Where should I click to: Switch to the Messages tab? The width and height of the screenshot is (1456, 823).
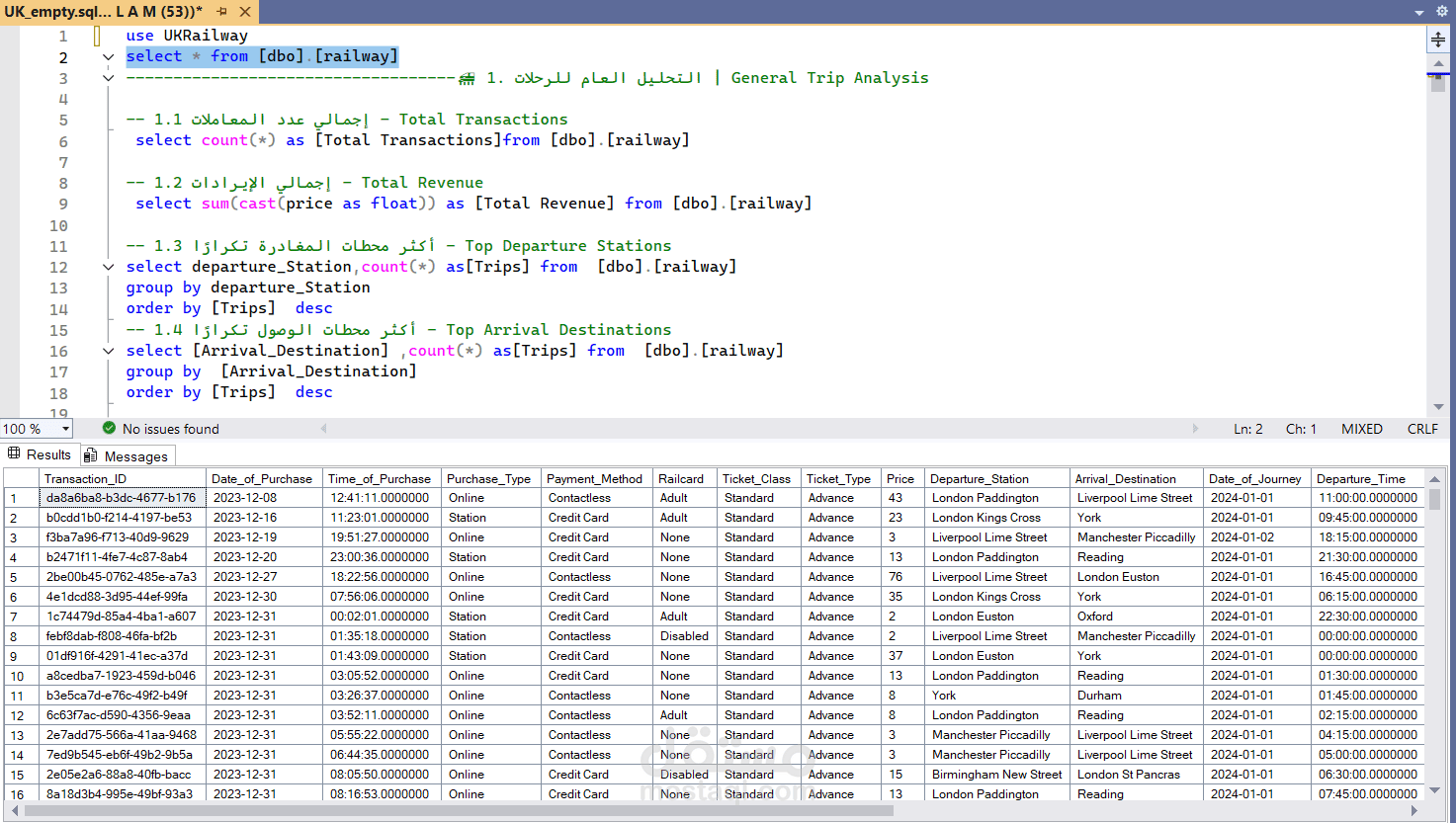pyautogui.click(x=128, y=455)
